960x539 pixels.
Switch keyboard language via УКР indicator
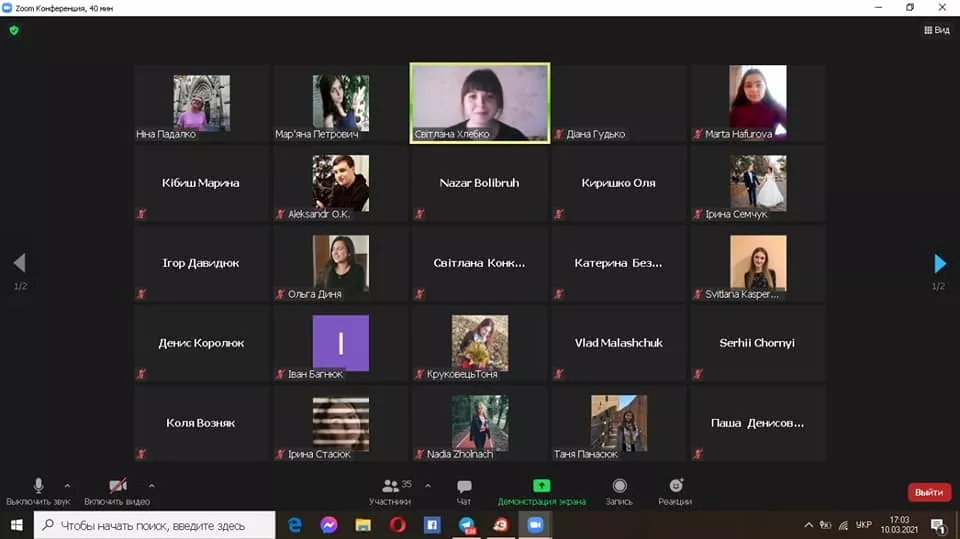pyautogui.click(x=864, y=525)
